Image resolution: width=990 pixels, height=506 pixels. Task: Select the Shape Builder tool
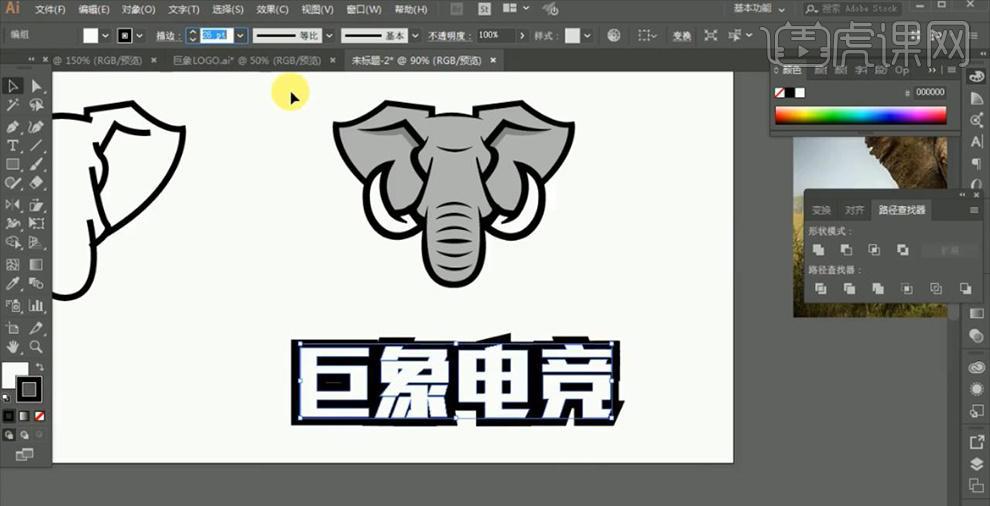(13, 243)
